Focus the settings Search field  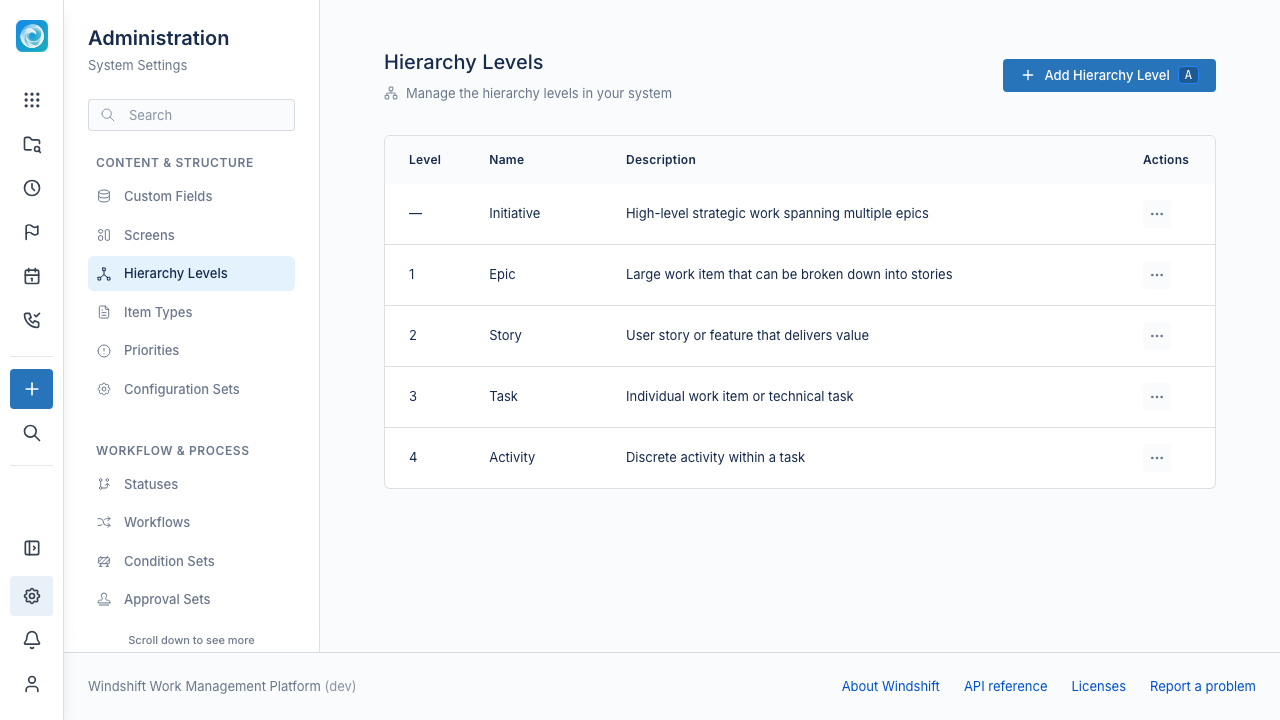[x=191, y=115]
